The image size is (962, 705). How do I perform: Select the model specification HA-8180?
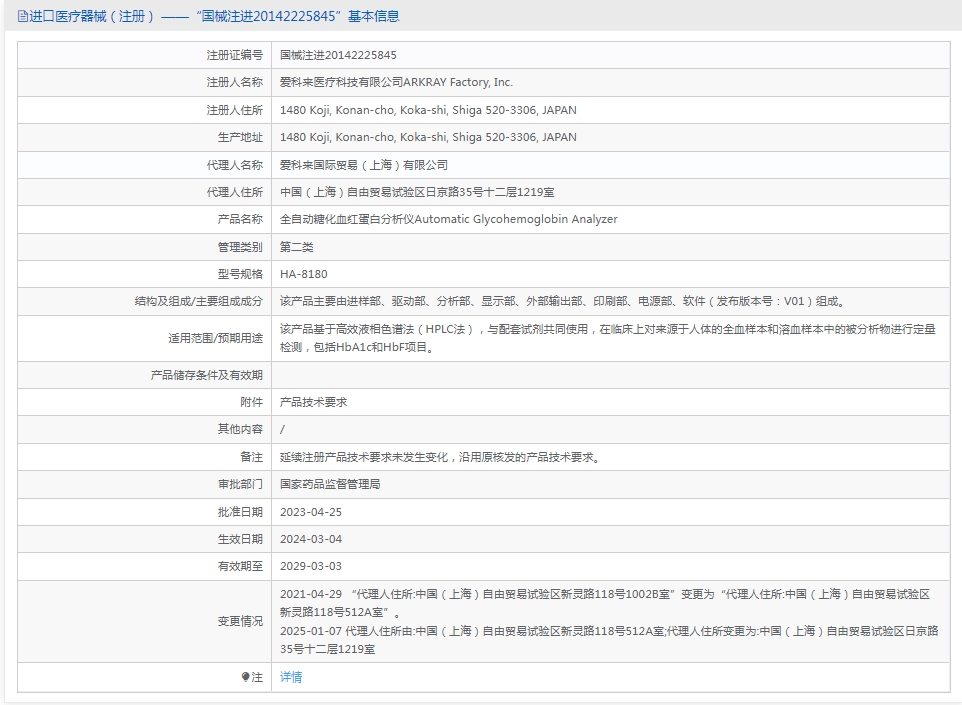[x=304, y=274]
